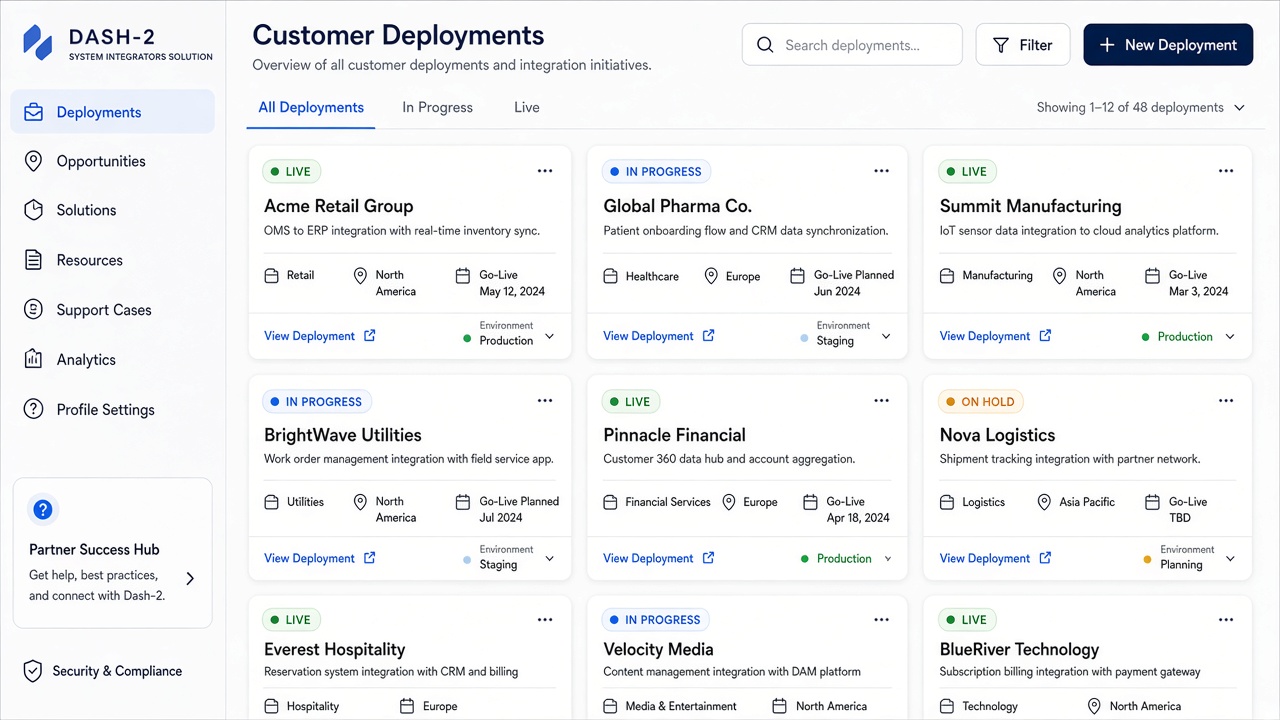This screenshot has width=1280, height=720.
Task: Open Analytics chart icon in sidebar
Action: 33,359
